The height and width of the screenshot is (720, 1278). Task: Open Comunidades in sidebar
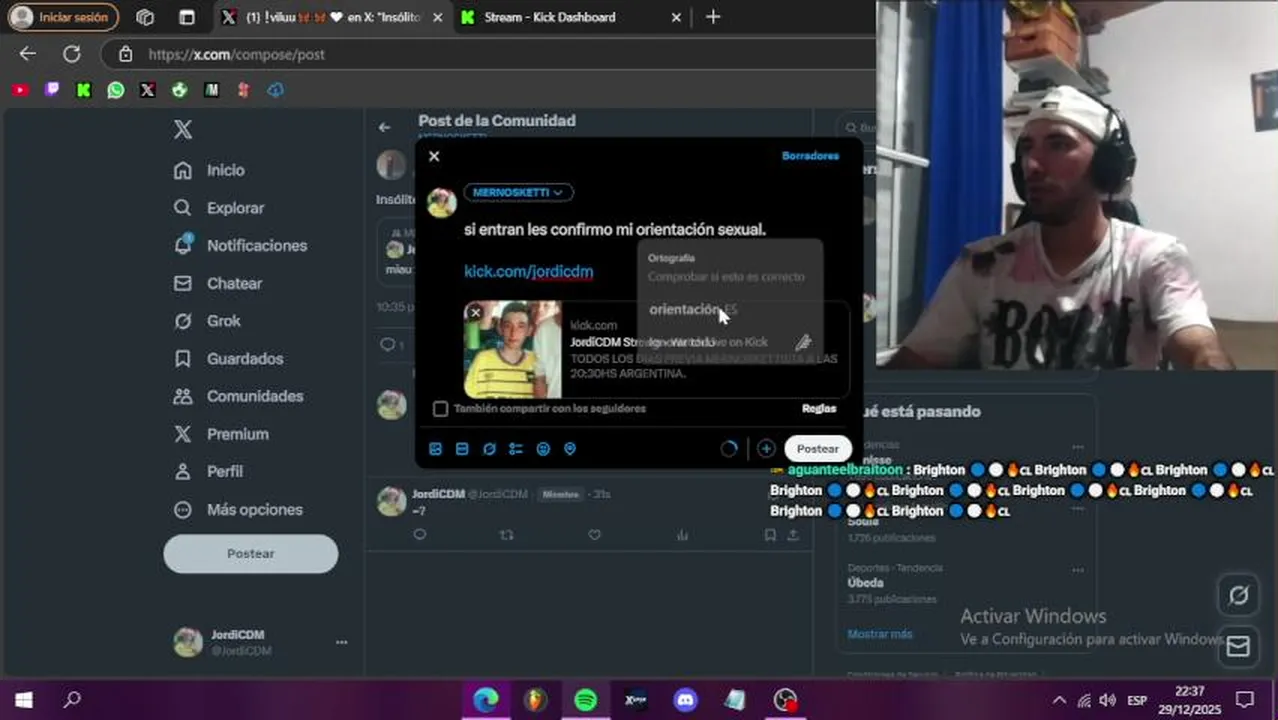(x=238, y=397)
